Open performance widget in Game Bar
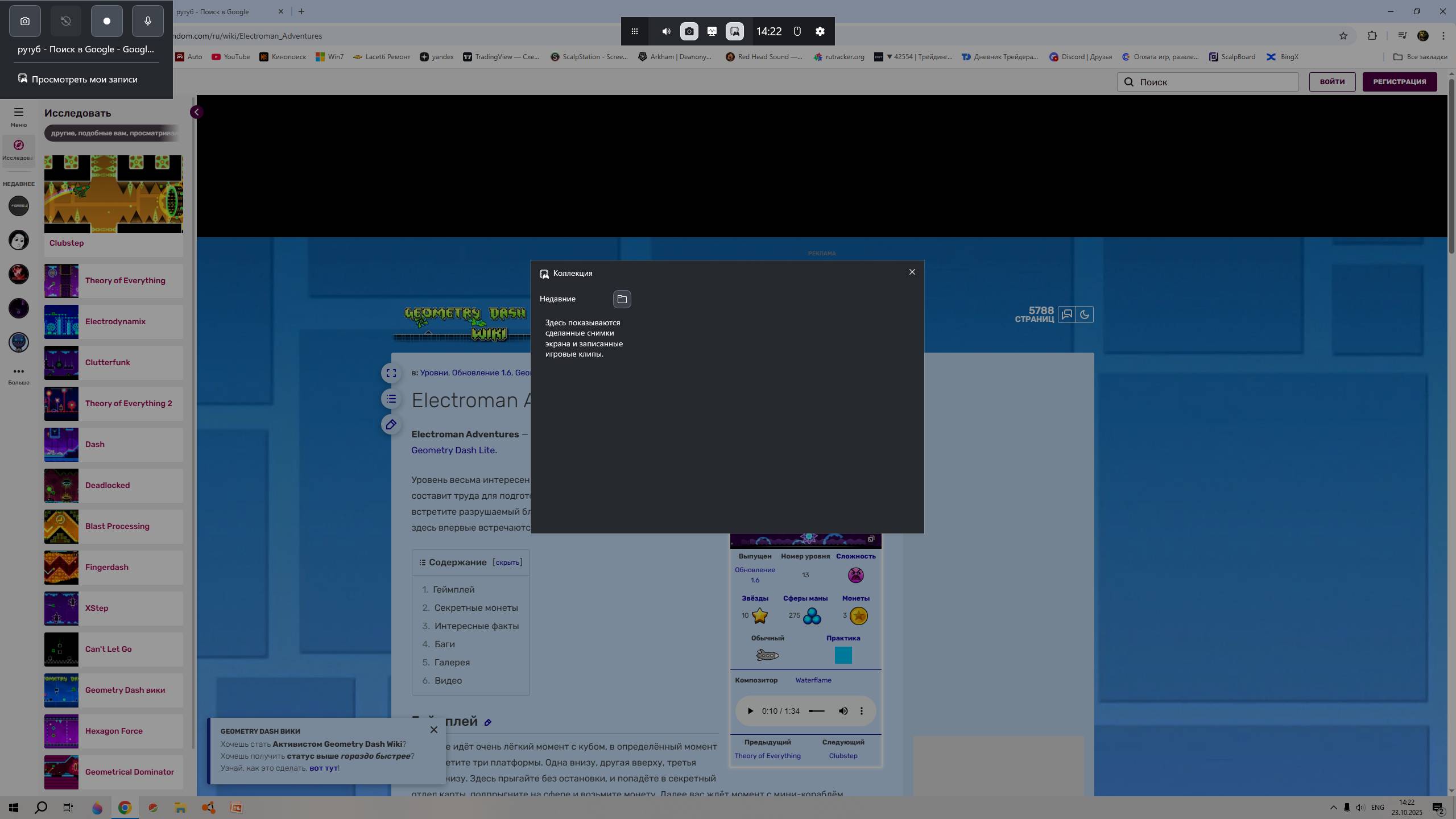 pyautogui.click(x=712, y=31)
